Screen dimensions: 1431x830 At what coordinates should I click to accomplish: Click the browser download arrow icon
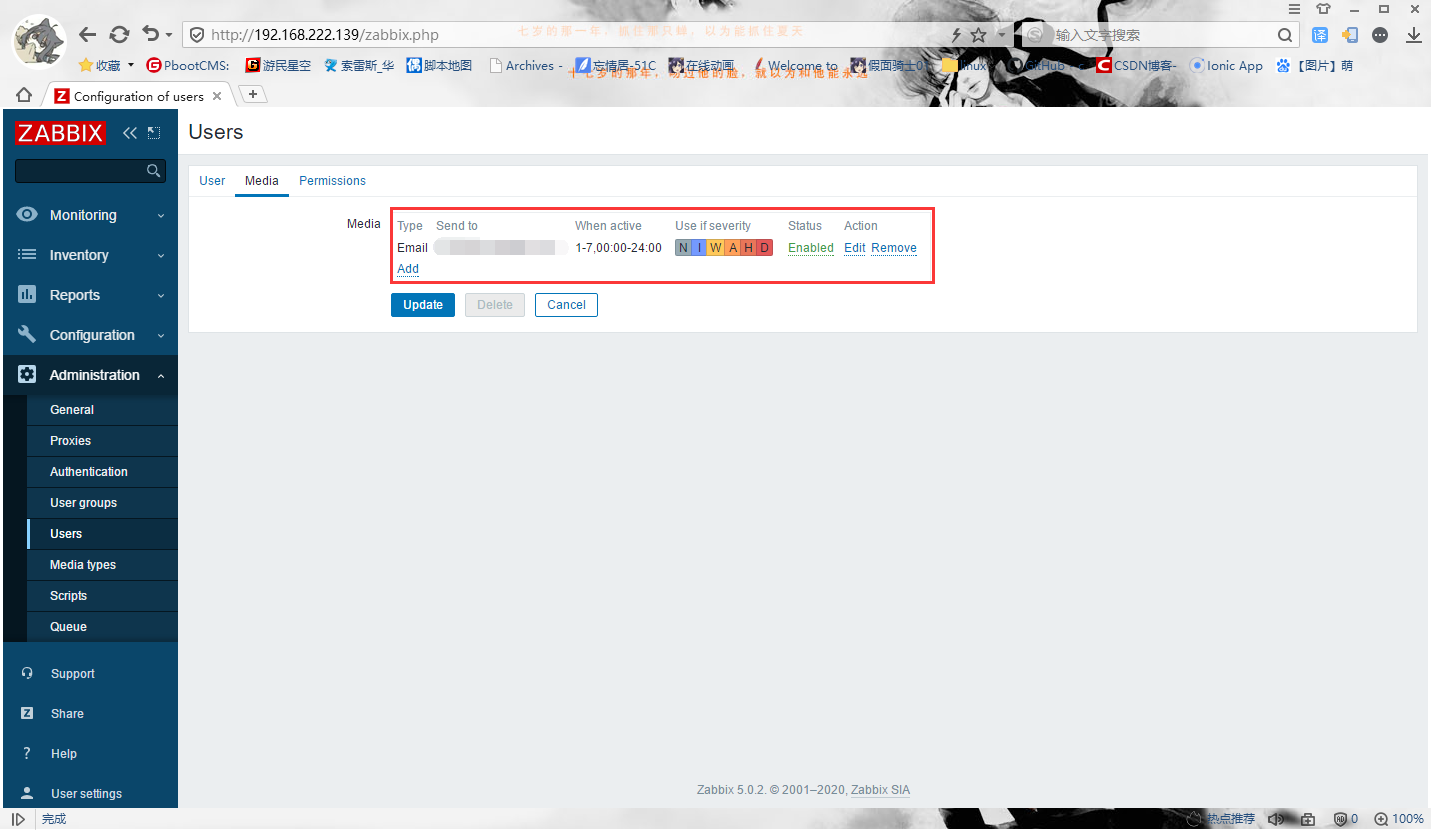(1413, 35)
